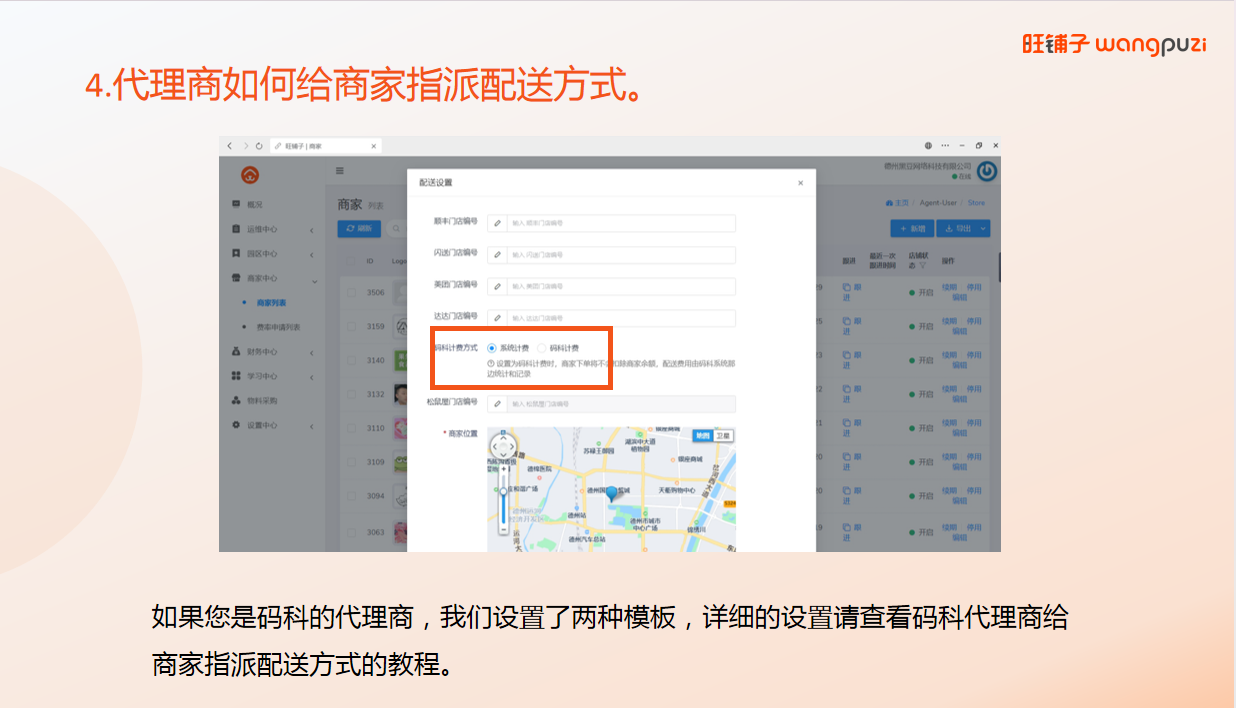Click the blue power icon in header
This screenshot has width=1236, height=708.
pyautogui.click(x=987, y=171)
